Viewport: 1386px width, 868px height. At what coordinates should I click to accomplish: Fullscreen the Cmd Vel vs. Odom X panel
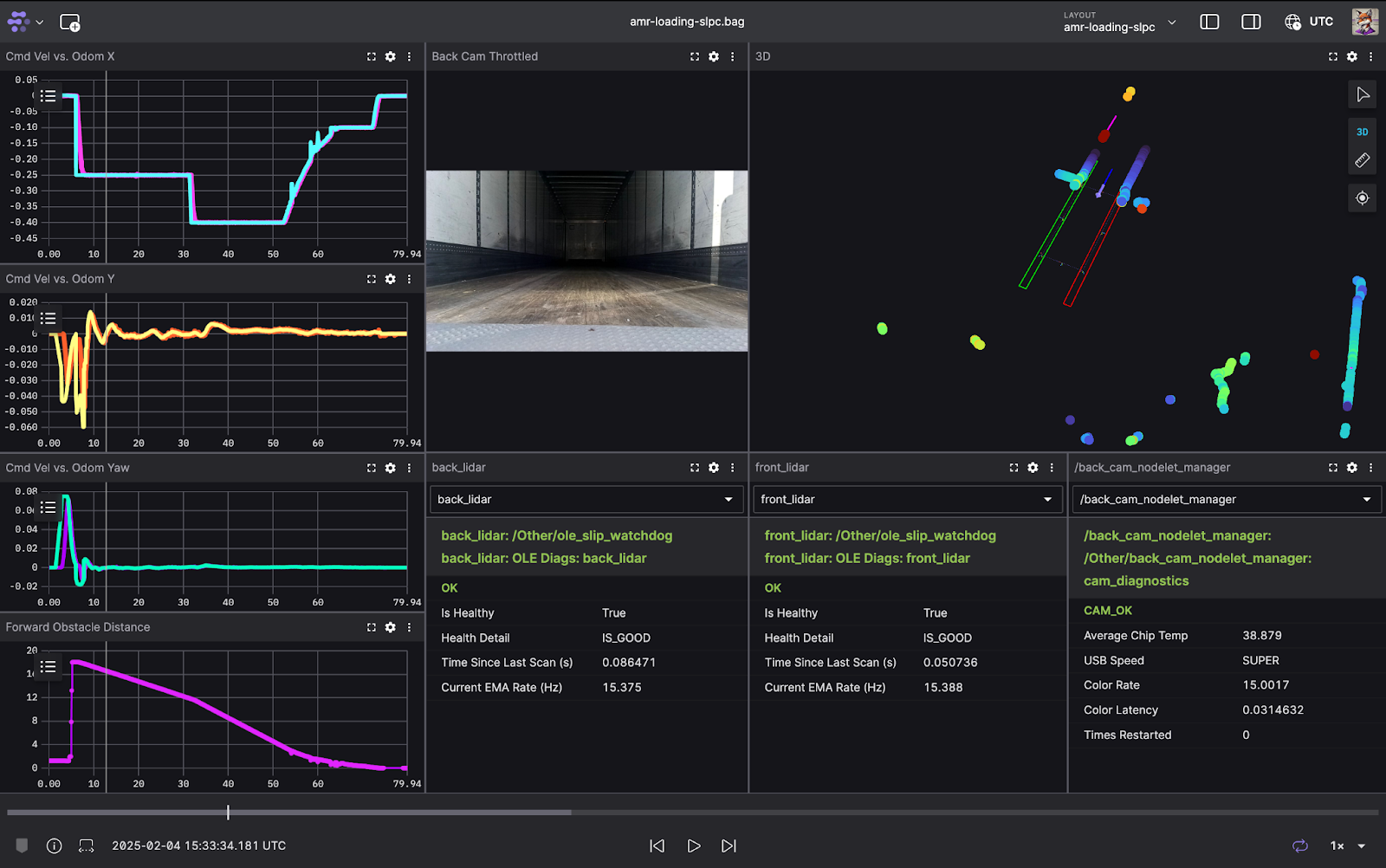pos(372,56)
